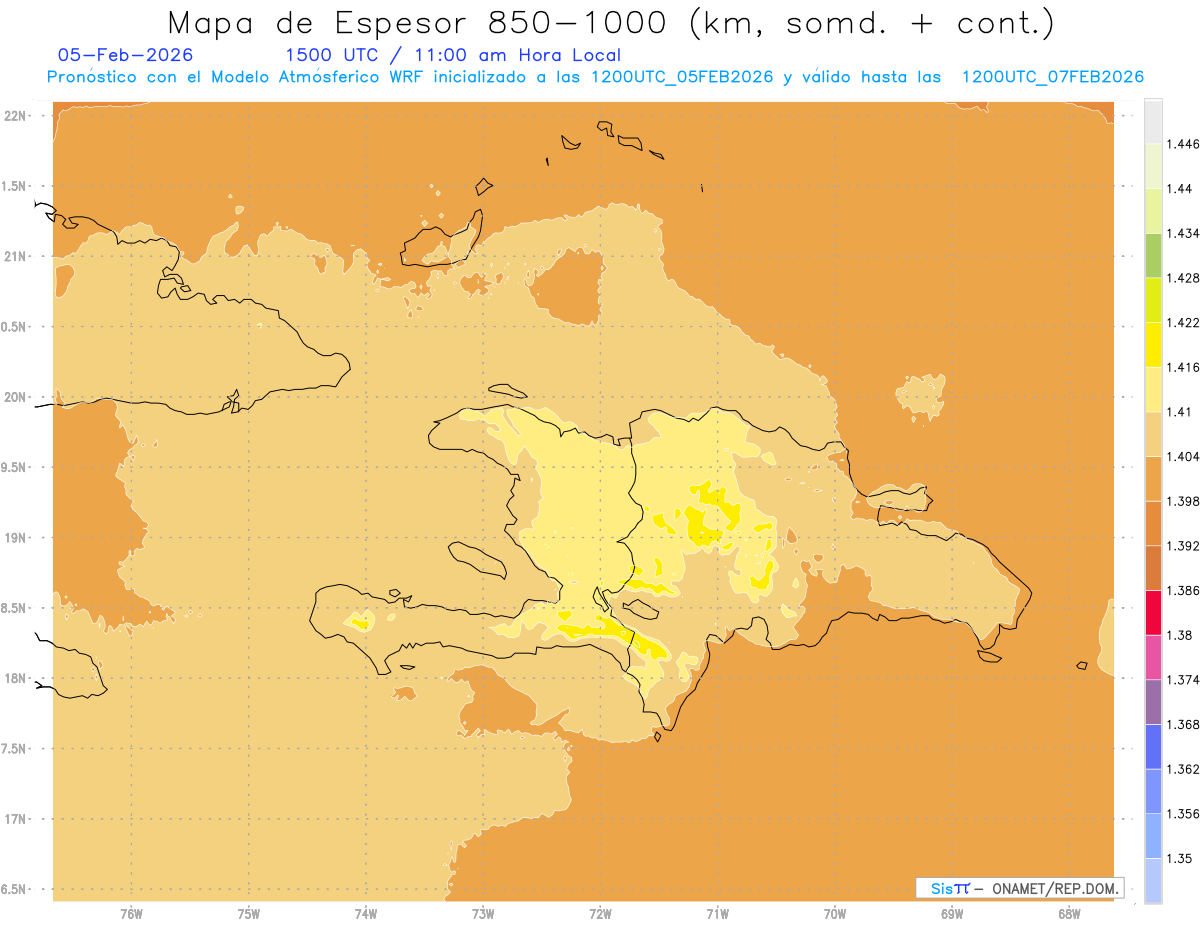Click the '68W' longitude axis label
This screenshot has width=1200, height=927.
[x=1069, y=914]
